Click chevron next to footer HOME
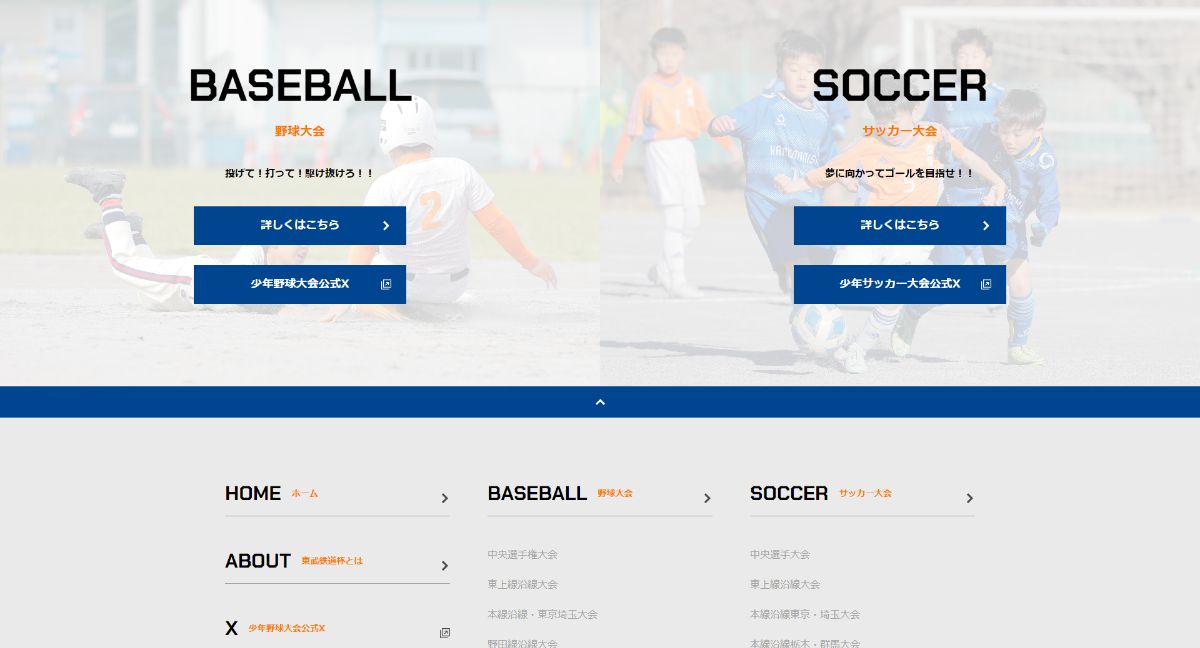 [x=445, y=498]
